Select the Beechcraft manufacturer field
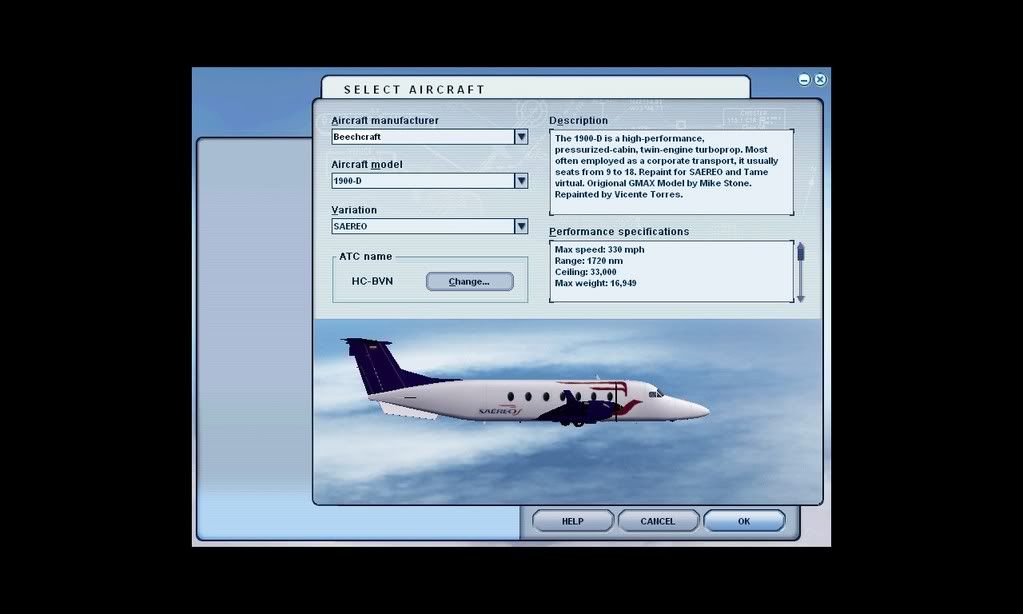1023x614 pixels. pos(423,137)
